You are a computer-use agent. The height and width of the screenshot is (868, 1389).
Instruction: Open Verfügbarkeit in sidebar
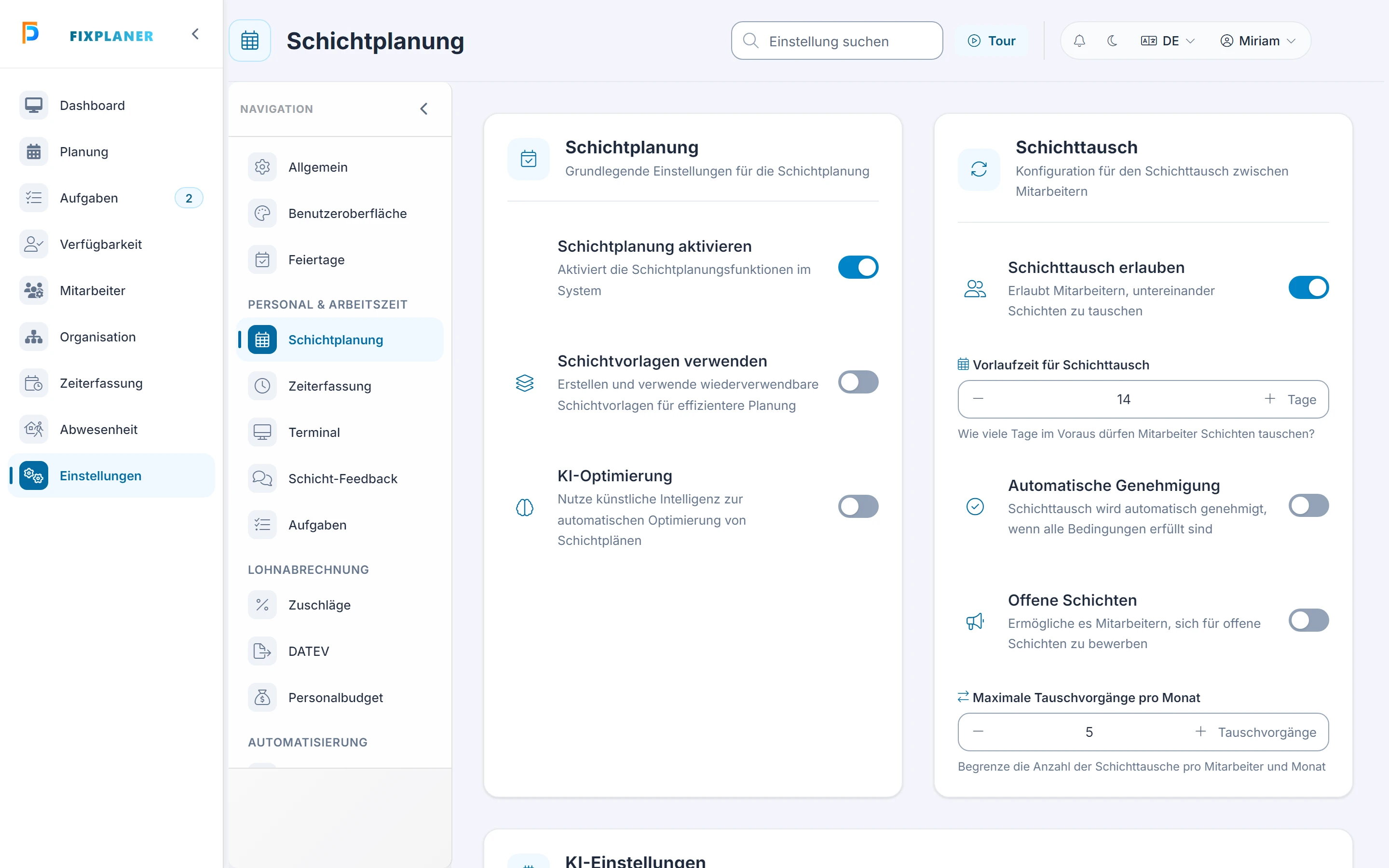pyautogui.click(x=111, y=244)
